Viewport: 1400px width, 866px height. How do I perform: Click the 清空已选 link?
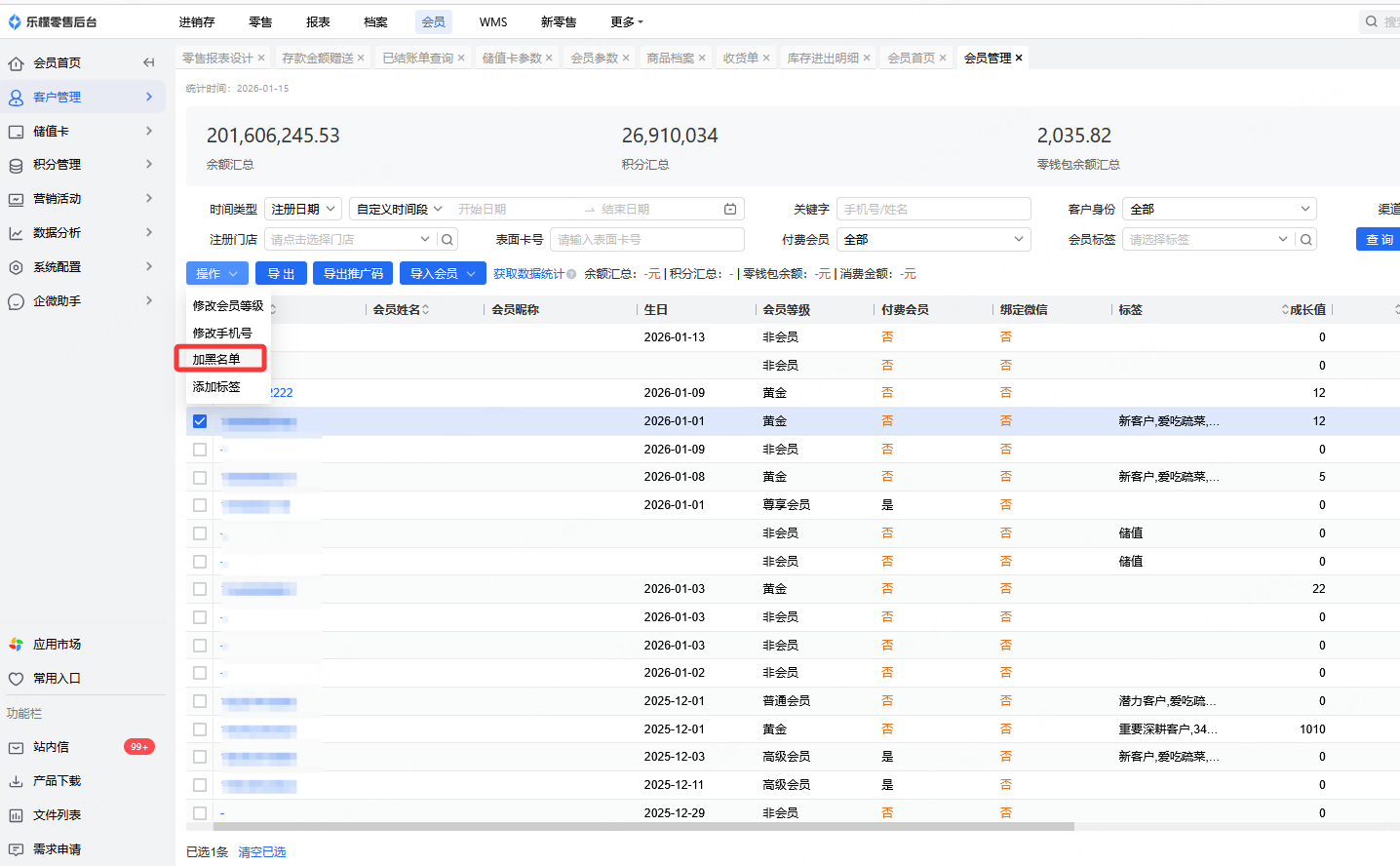[262, 852]
